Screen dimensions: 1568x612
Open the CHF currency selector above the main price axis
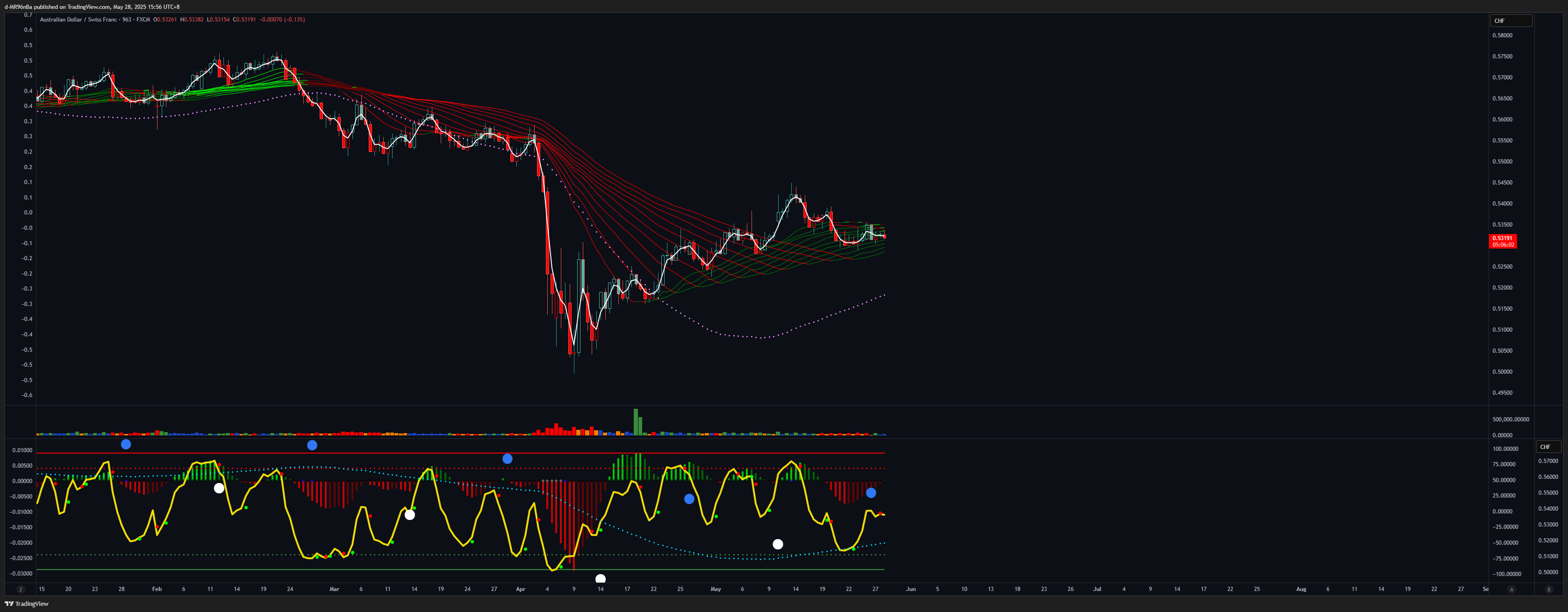[x=1511, y=21]
